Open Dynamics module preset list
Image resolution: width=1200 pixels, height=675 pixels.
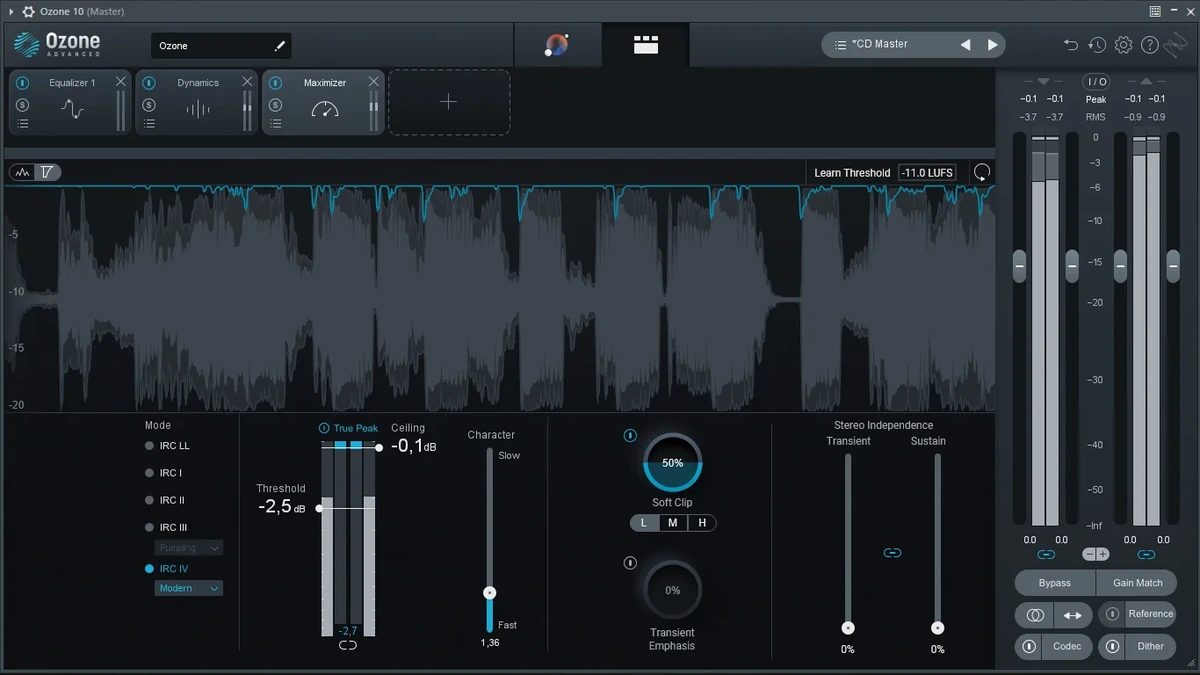click(x=149, y=124)
